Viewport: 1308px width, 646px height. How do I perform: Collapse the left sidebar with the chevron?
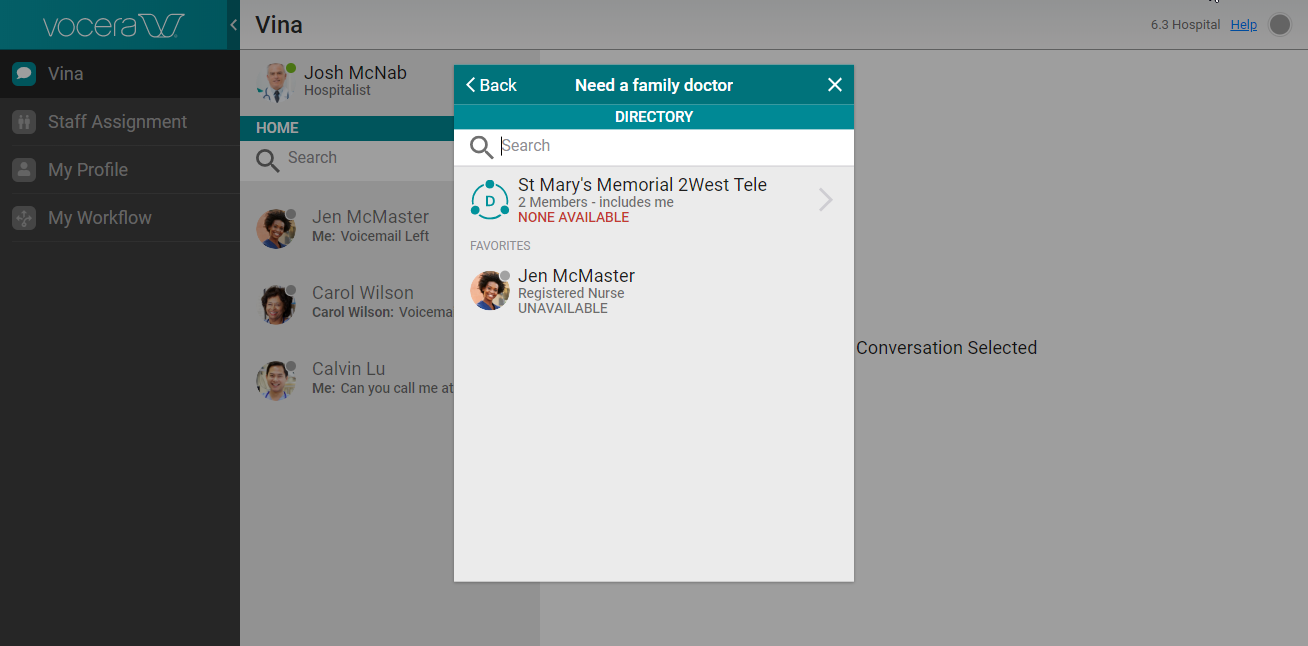coord(233,25)
